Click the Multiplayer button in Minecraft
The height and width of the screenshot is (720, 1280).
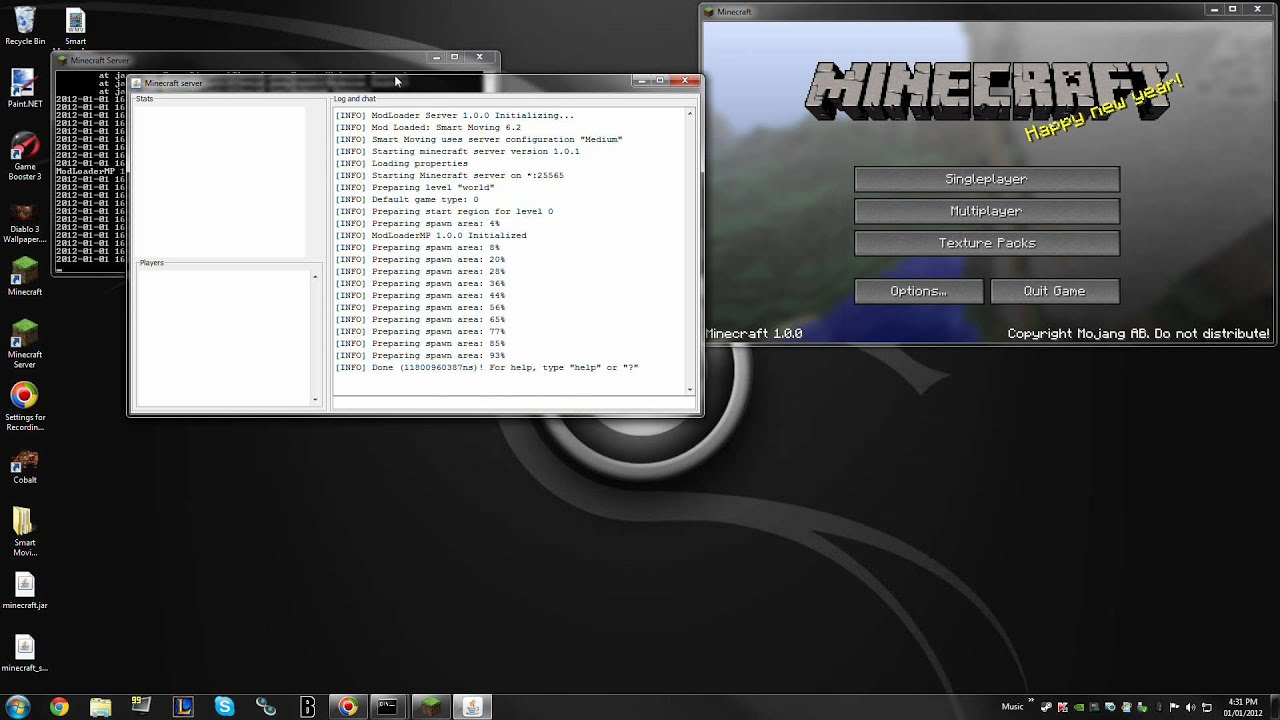tap(987, 211)
